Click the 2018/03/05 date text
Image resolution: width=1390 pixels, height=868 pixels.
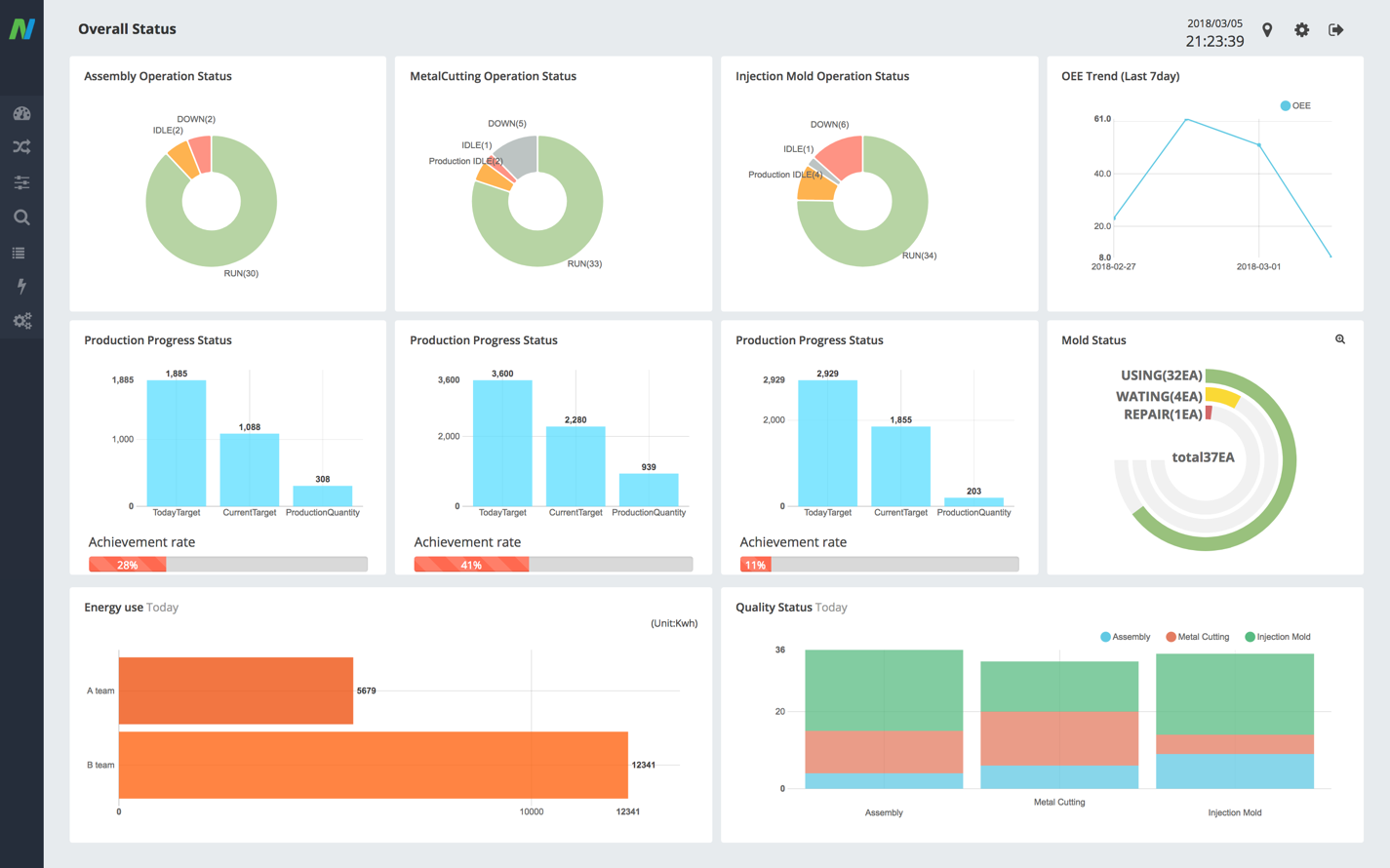click(1214, 23)
